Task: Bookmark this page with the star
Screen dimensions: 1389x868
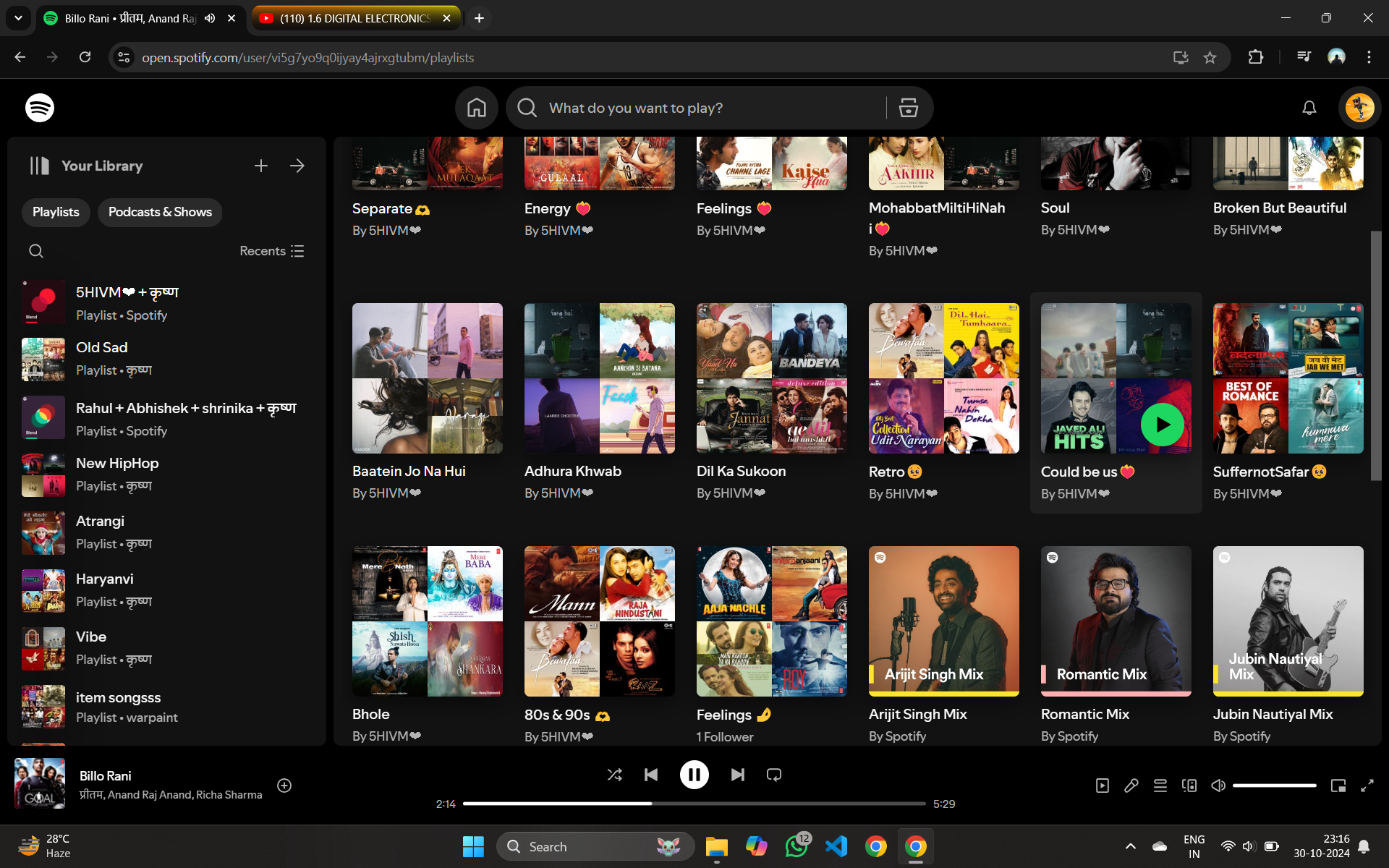Action: pyautogui.click(x=1210, y=57)
